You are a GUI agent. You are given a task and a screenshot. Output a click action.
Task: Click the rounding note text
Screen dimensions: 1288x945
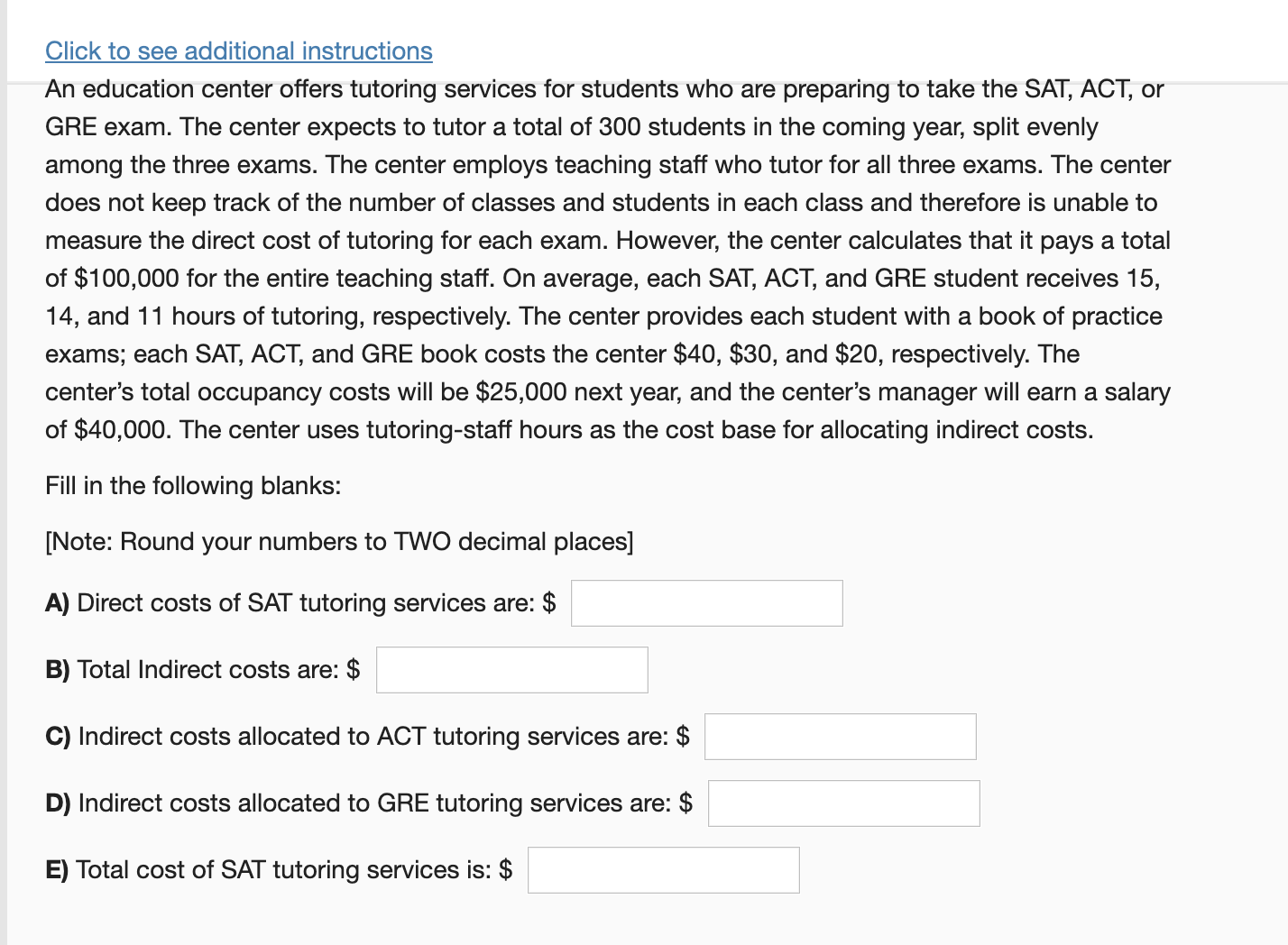tap(339, 542)
